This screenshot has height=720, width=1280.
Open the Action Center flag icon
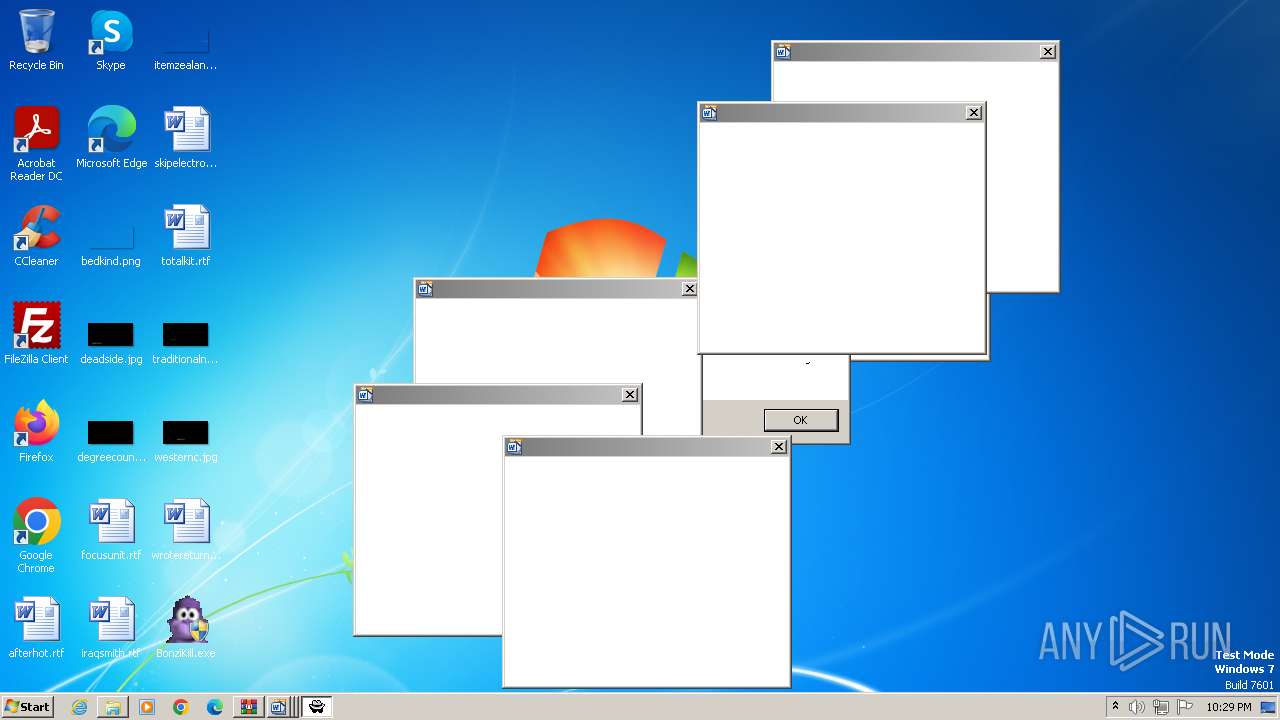click(x=1185, y=707)
